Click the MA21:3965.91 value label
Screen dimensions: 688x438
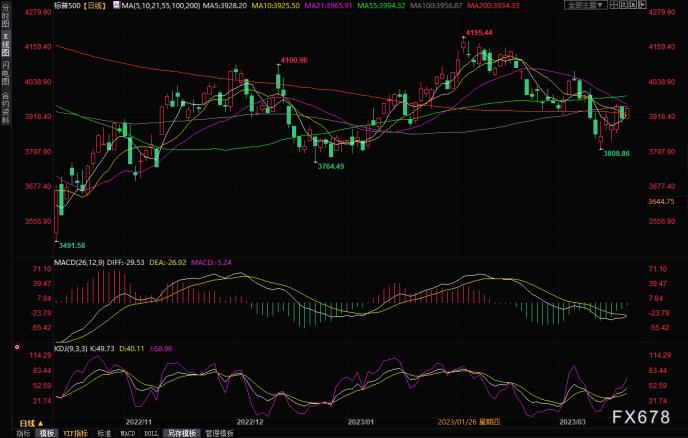[328, 6]
